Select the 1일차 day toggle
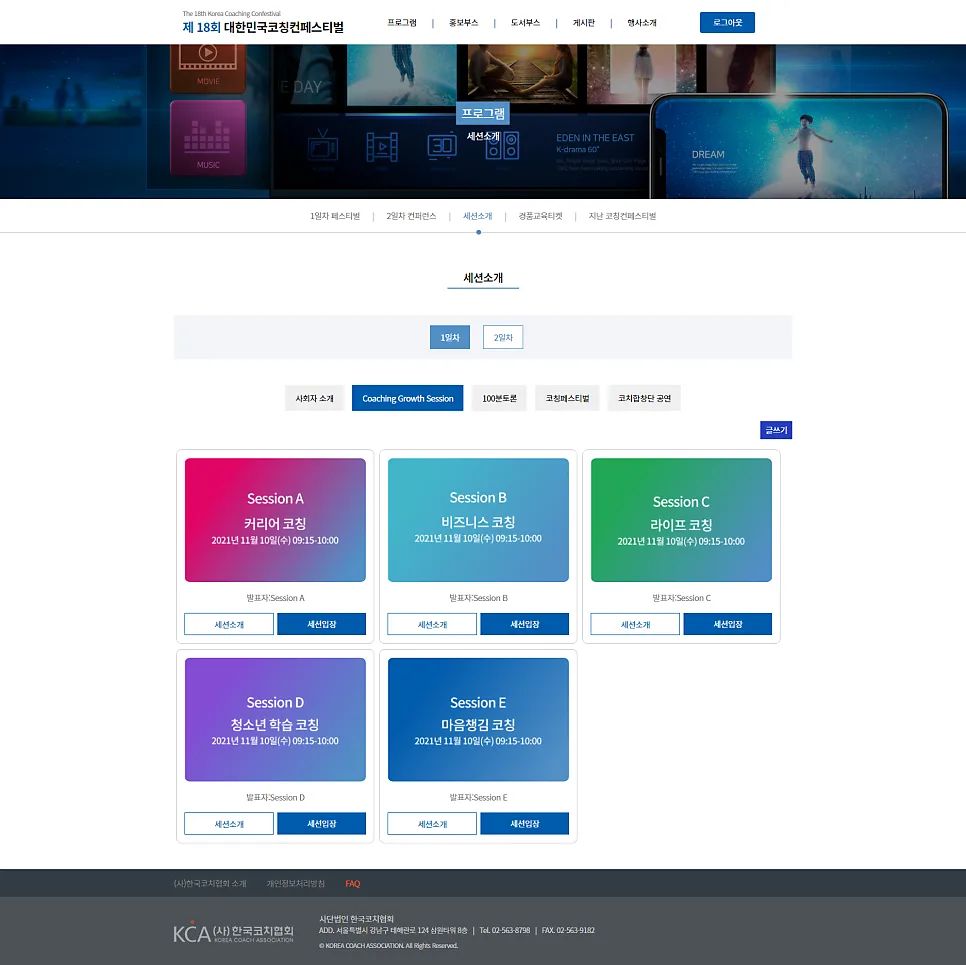The image size is (966, 965). click(x=450, y=337)
